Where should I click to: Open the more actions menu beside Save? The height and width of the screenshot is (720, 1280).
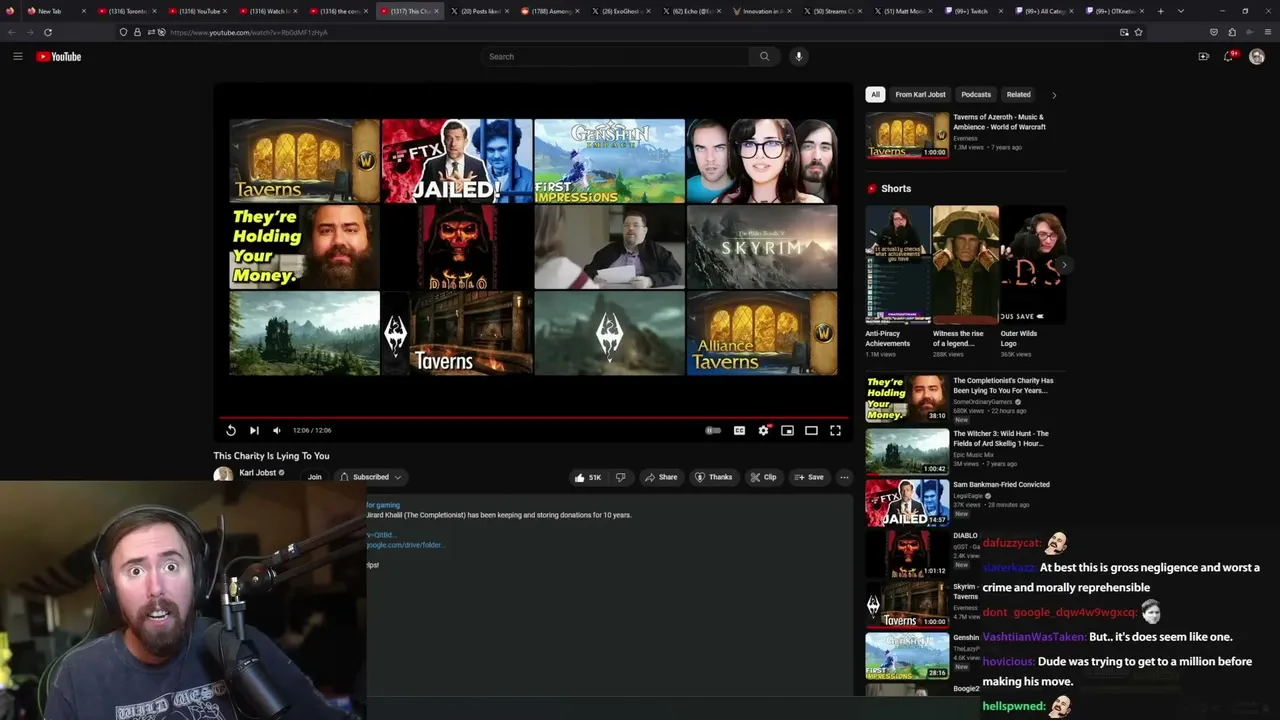click(x=844, y=477)
